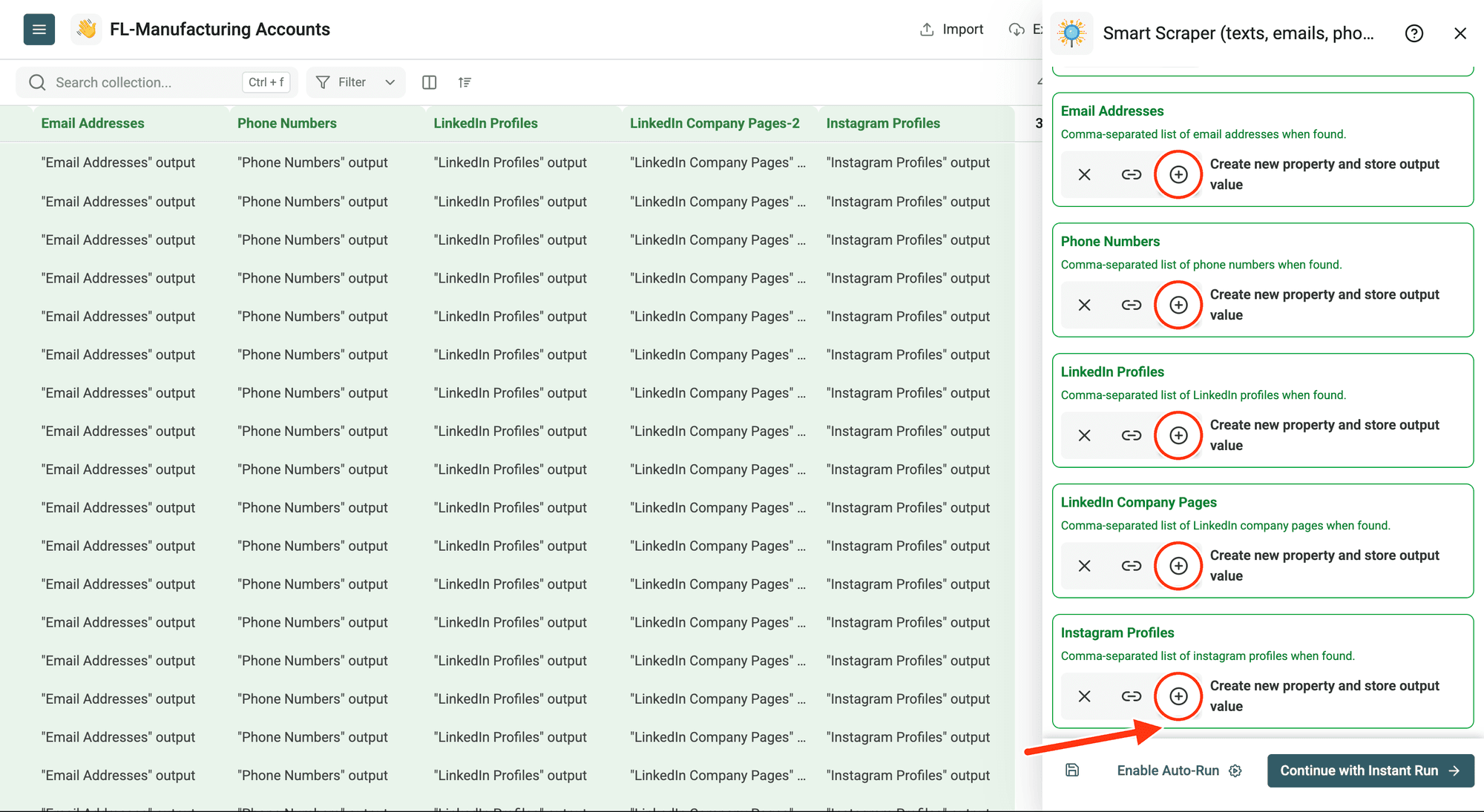Remove Phone Numbers output mapping
Viewport: 1484px width, 812px height.
tap(1084, 305)
